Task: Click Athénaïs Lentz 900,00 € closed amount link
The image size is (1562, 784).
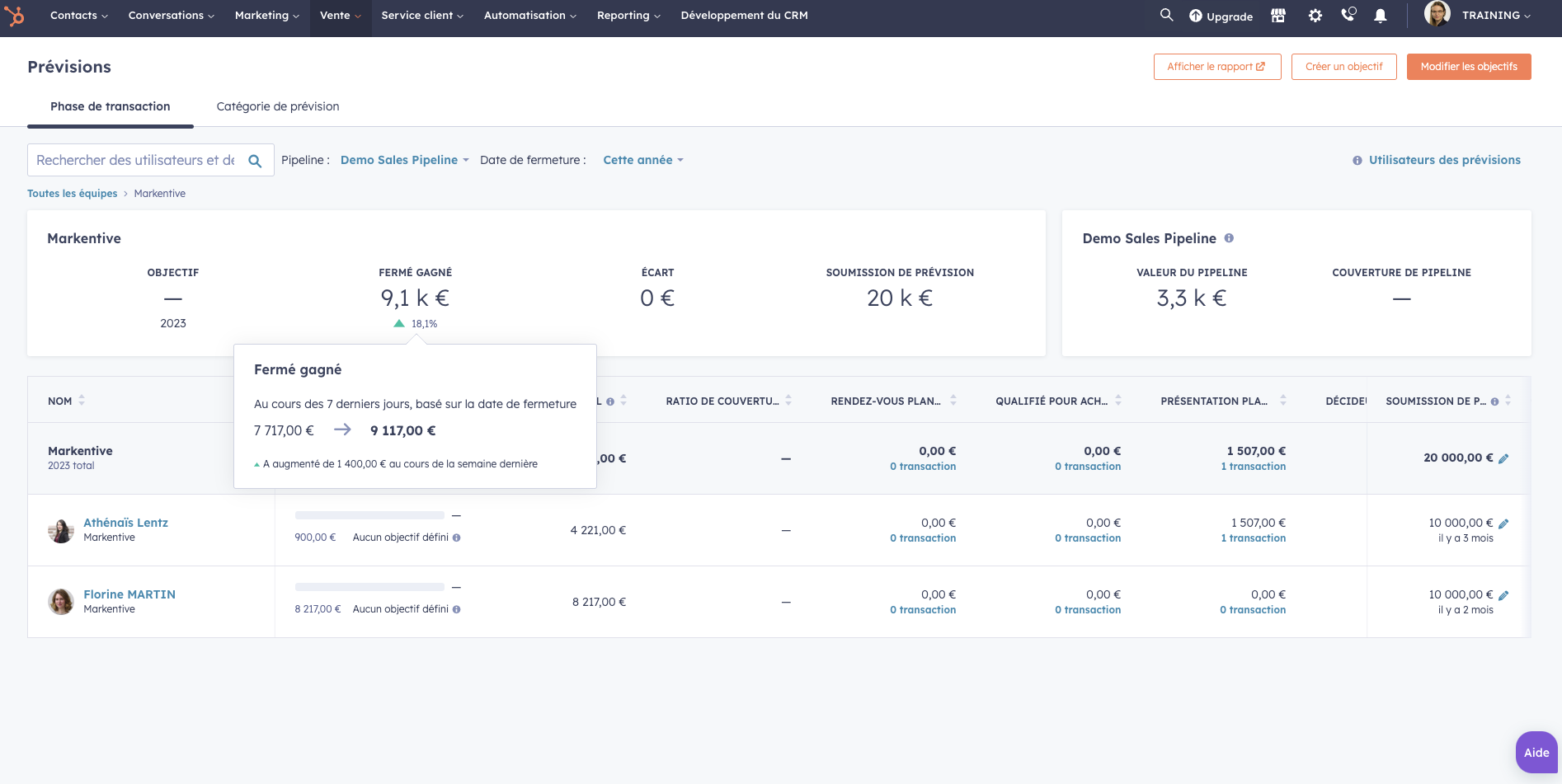Action: (315, 538)
